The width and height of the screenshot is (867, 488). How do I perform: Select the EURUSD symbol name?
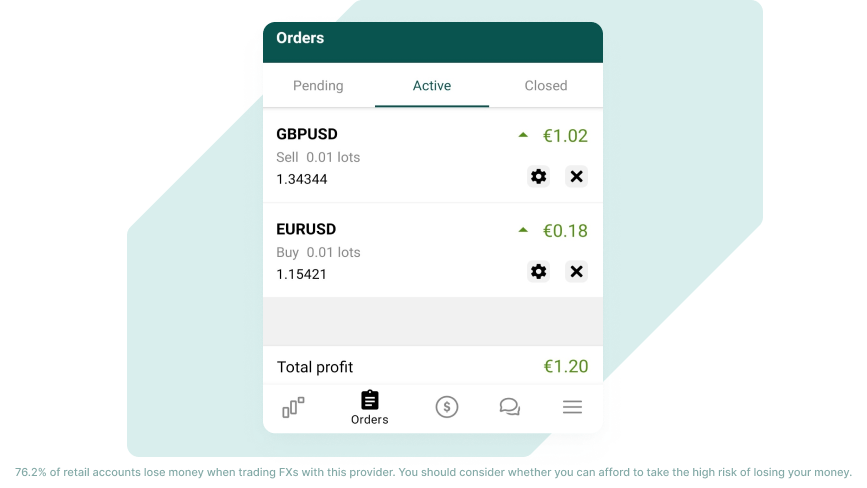tap(306, 229)
